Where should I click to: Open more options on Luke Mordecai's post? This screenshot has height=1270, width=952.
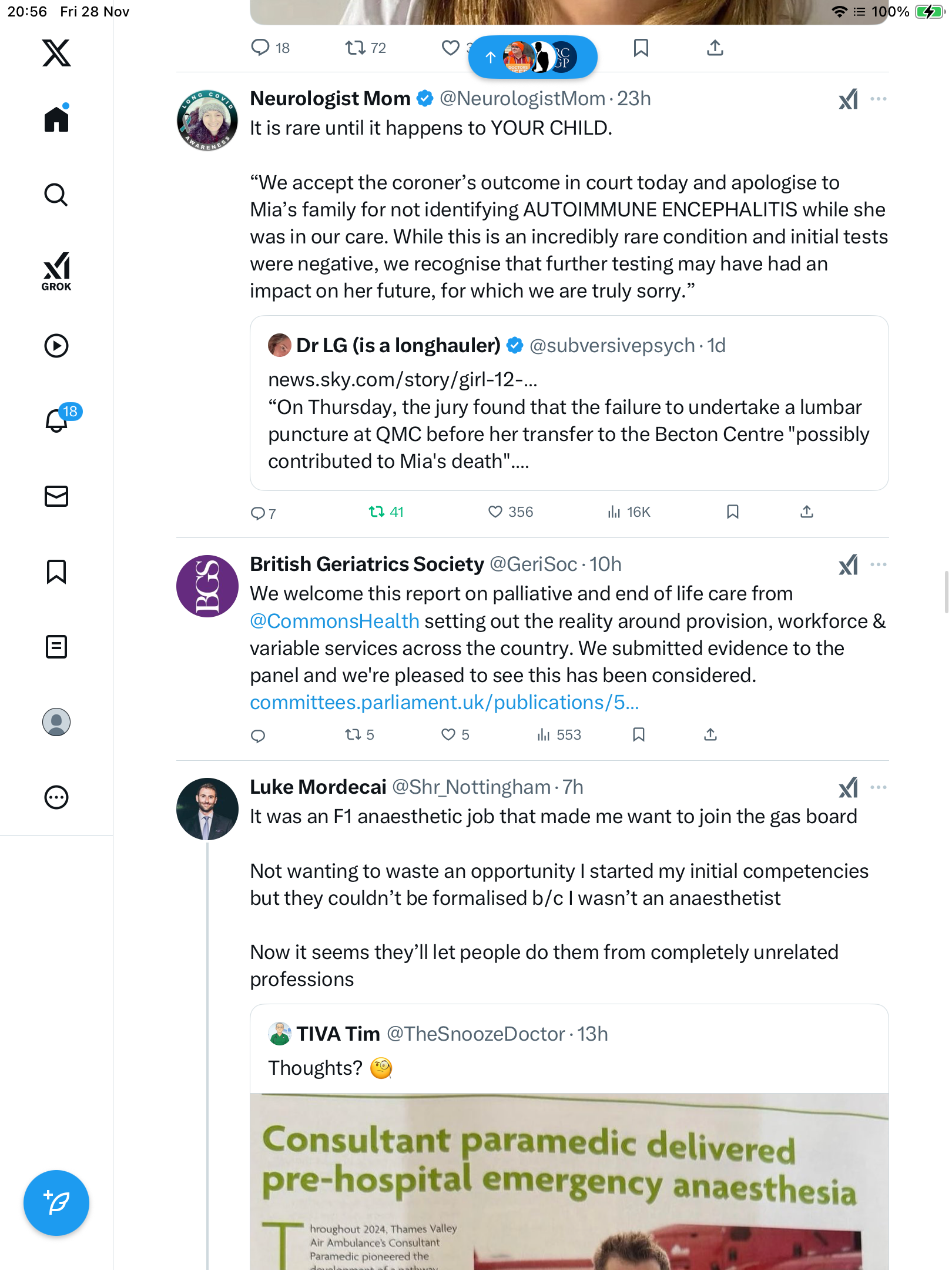pyautogui.click(x=879, y=787)
